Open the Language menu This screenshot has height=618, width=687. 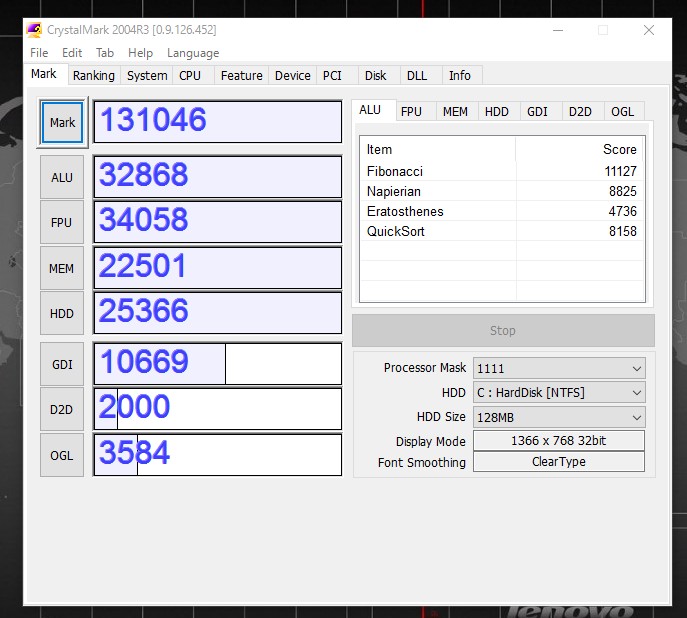click(x=193, y=53)
